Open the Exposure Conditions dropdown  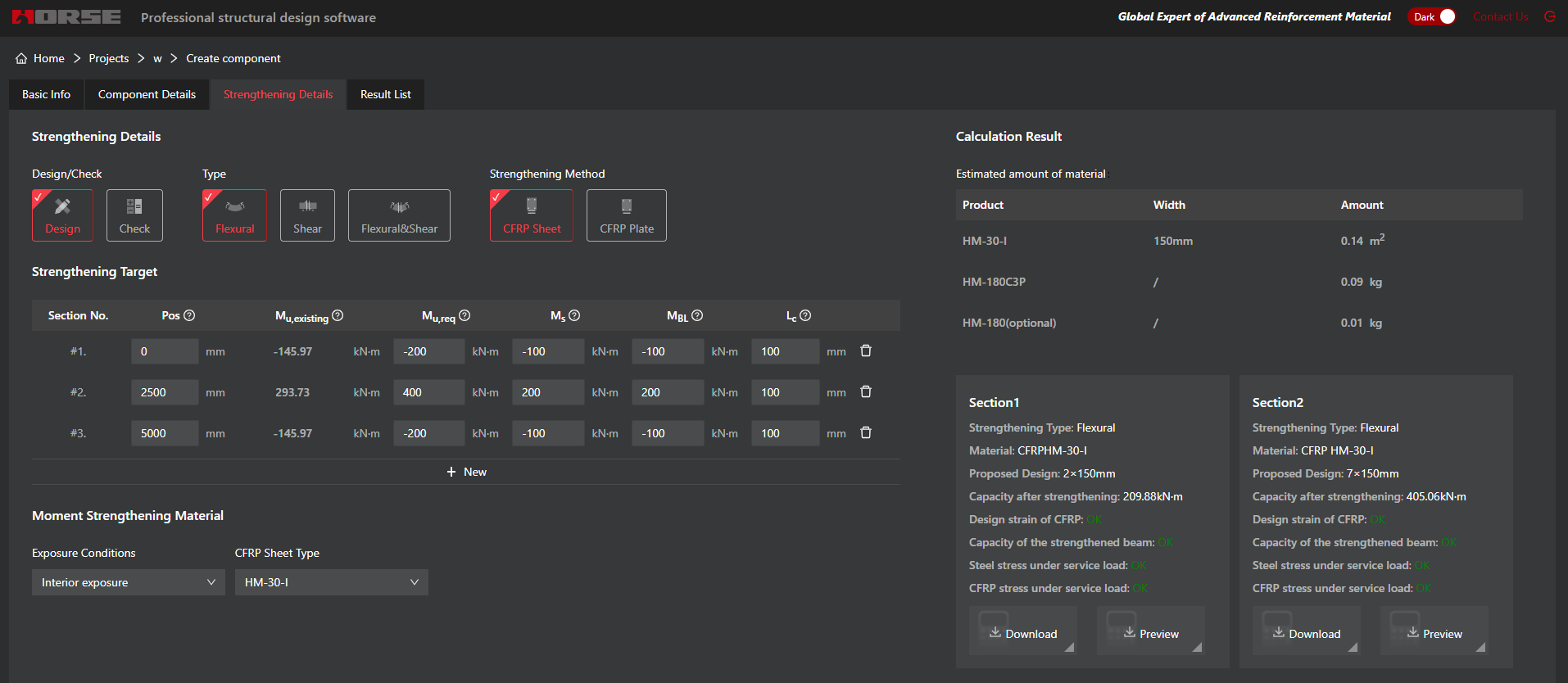point(128,582)
